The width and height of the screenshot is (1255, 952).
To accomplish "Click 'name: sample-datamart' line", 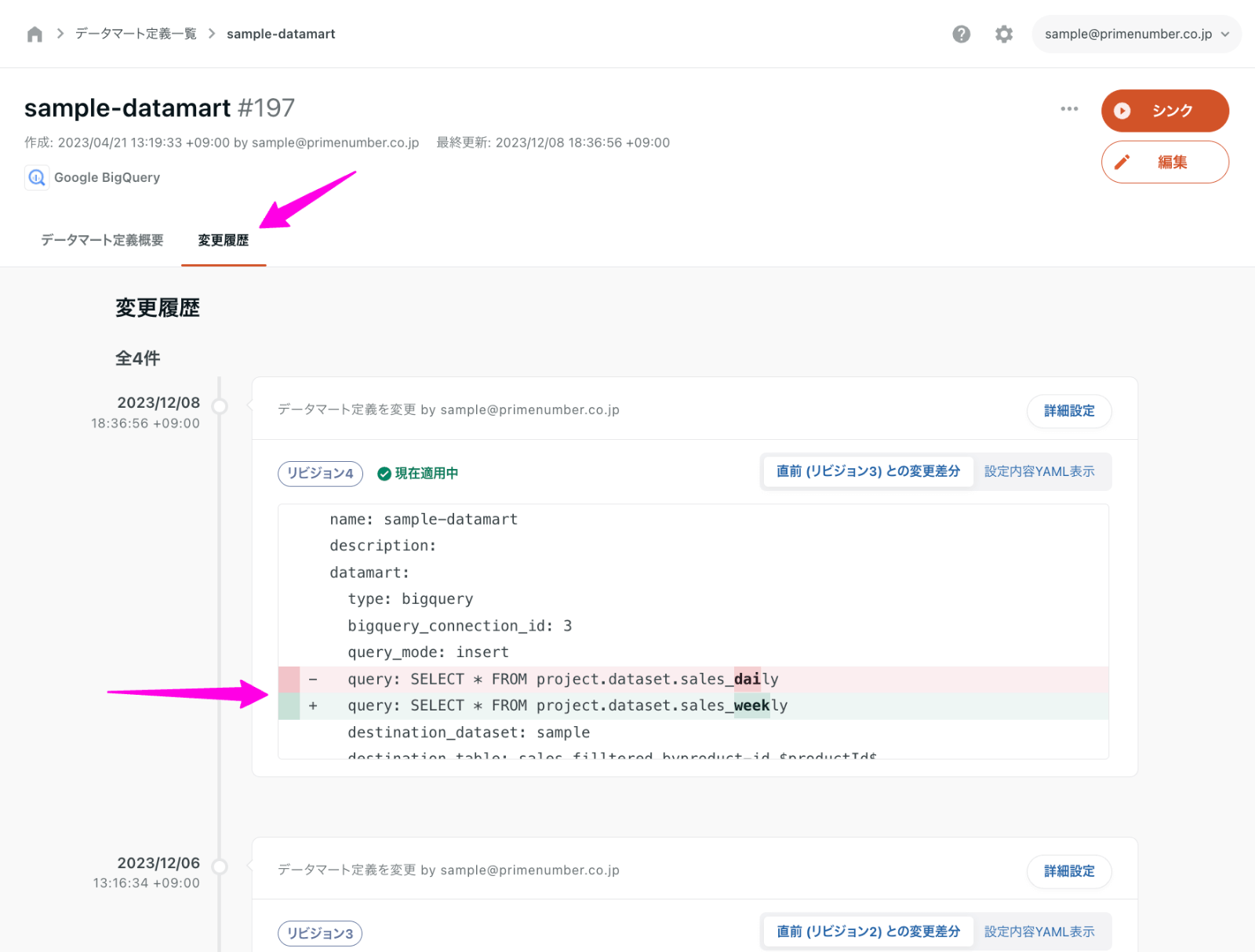I will tap(424, 519).
